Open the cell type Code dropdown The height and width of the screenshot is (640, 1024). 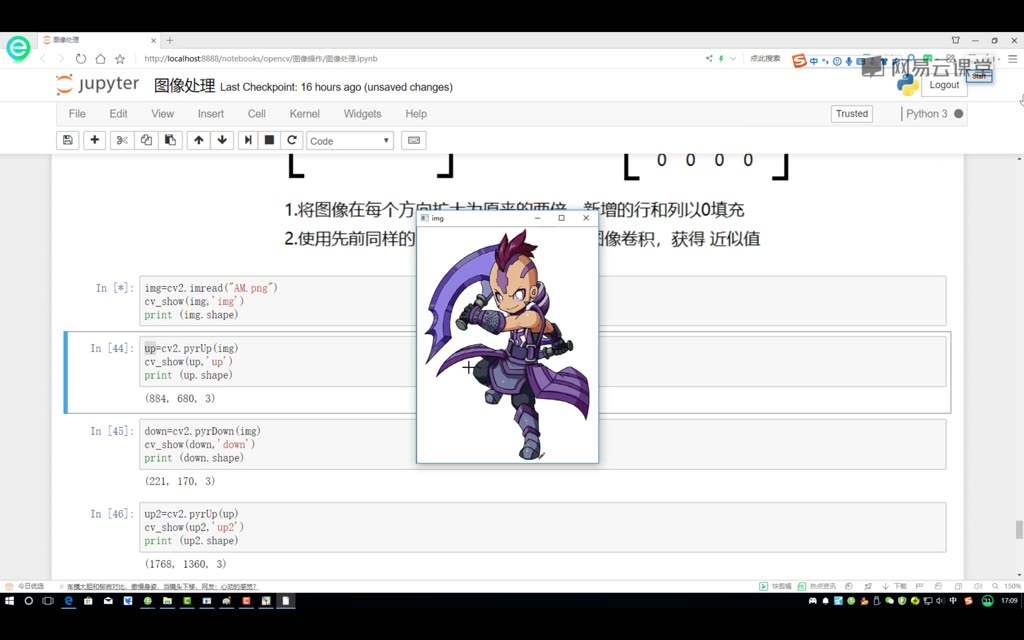pyautogui.click(x=350, y=140)
